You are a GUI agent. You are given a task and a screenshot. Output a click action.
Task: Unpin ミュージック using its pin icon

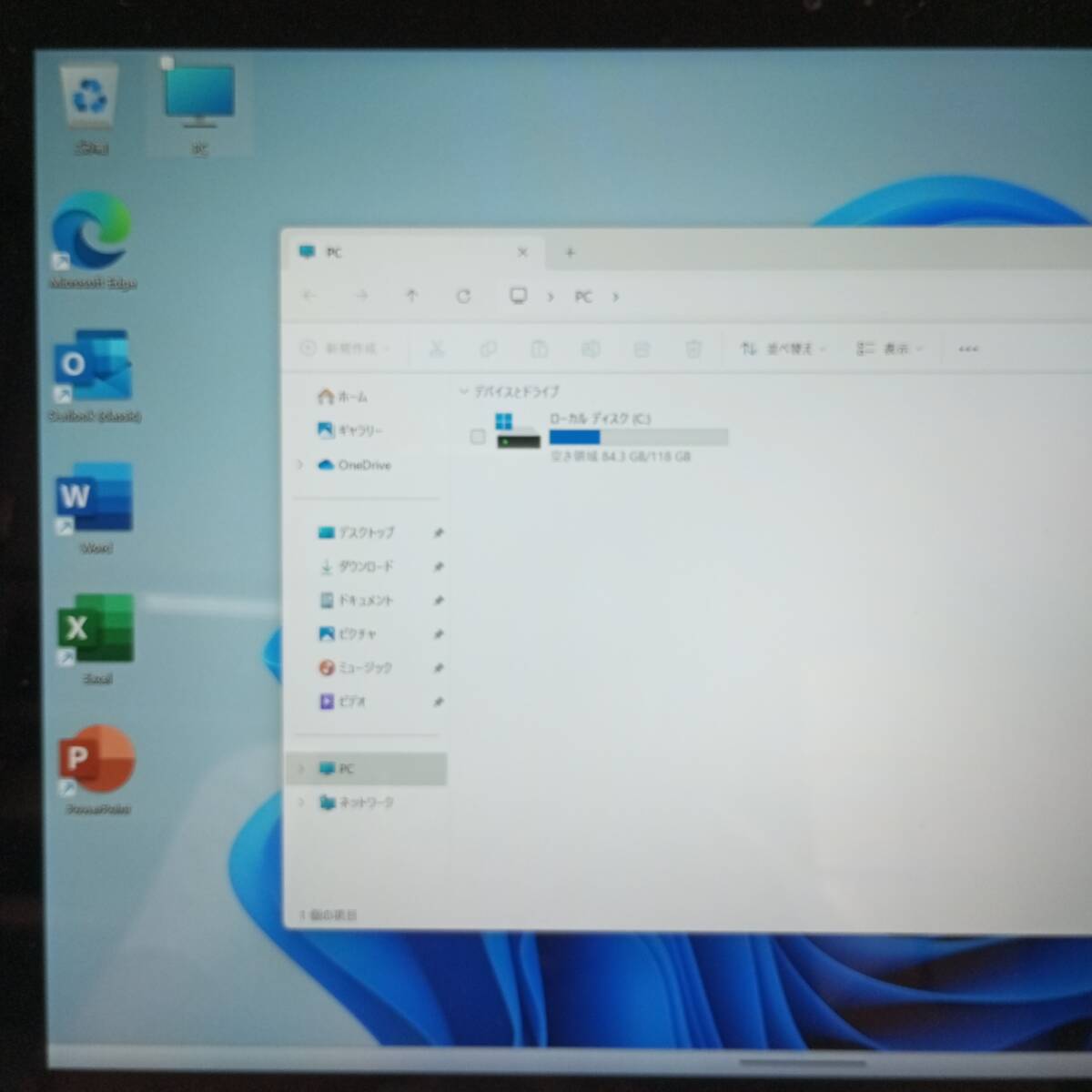438,667
